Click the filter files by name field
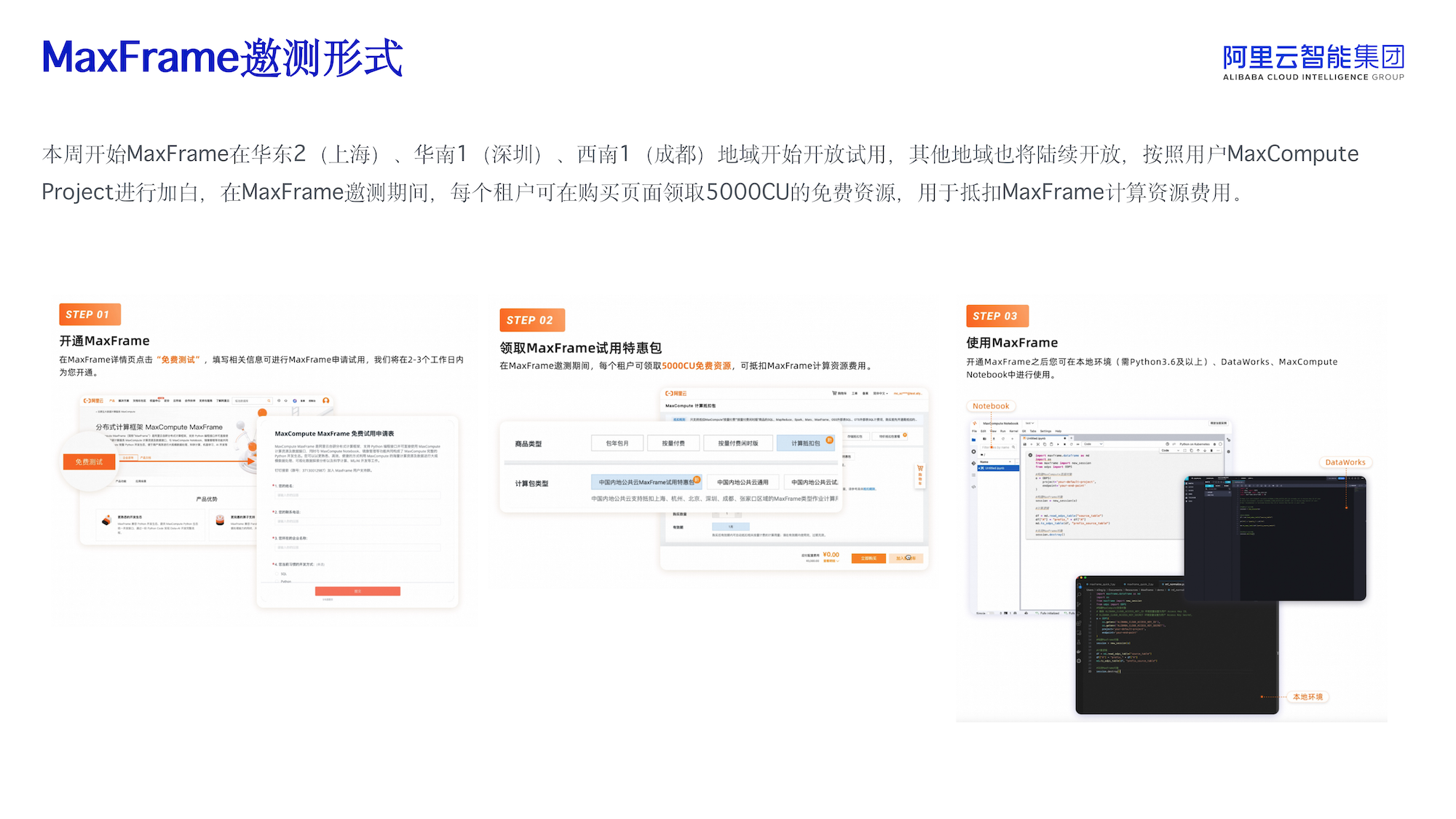The height and width of the screenshot is (819, 1456). [x=999, y=447]
